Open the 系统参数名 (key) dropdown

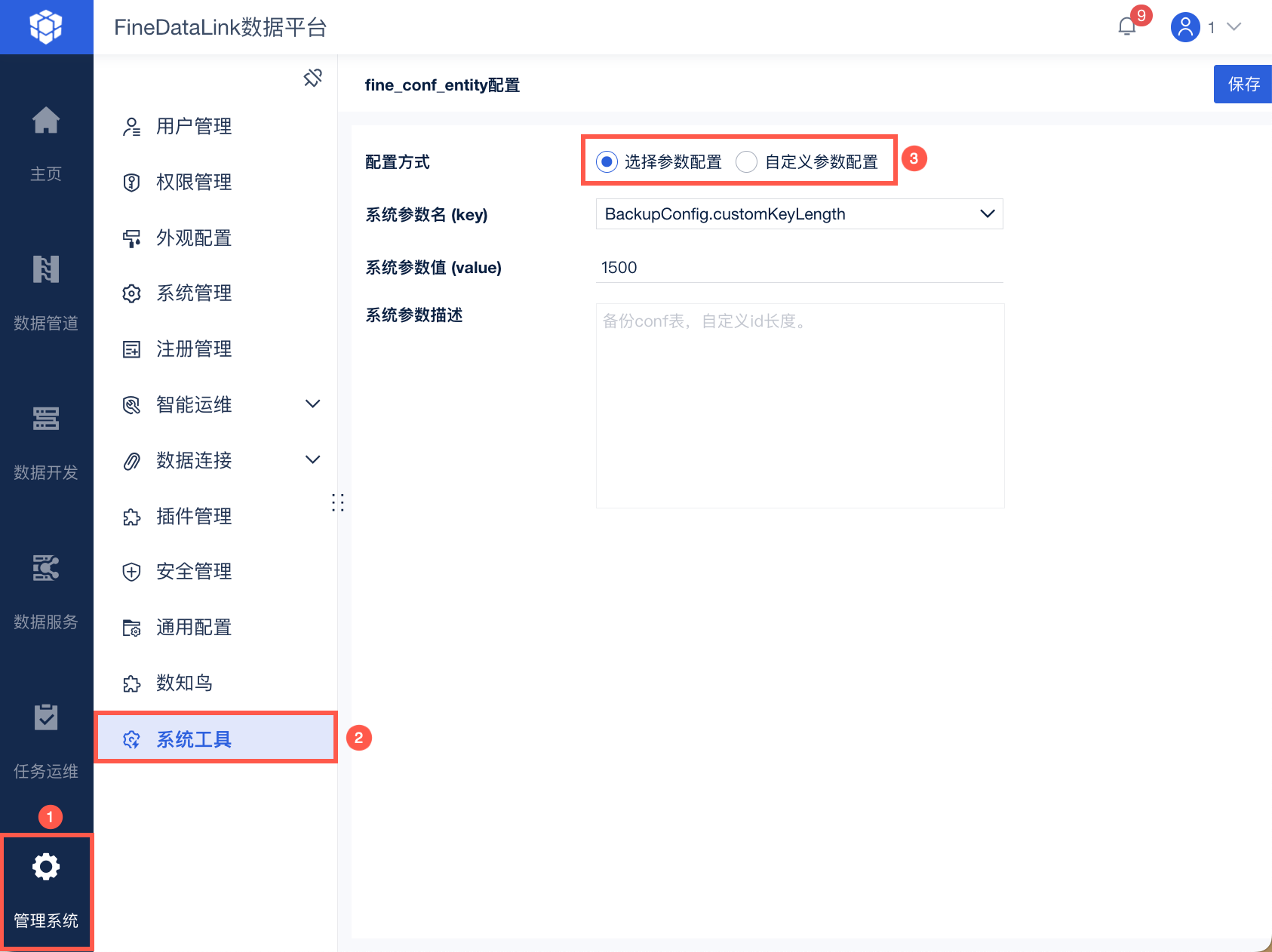tap(799, 214)
